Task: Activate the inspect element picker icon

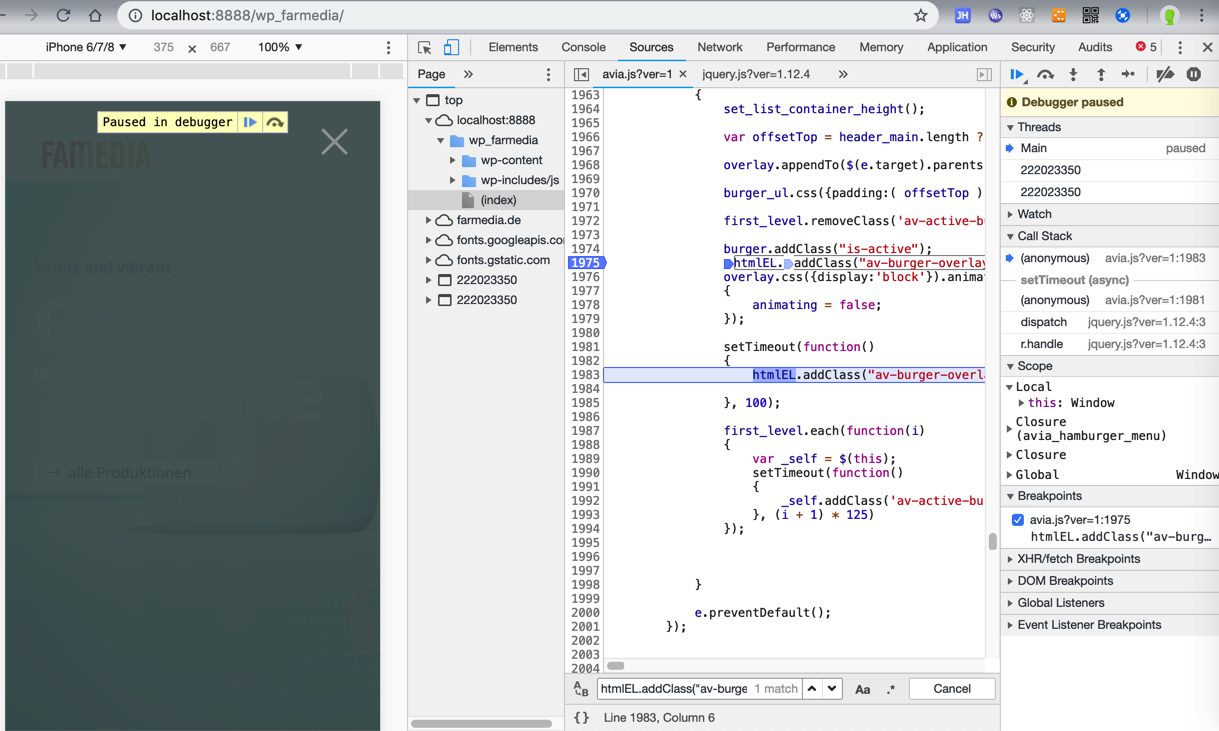Action: [425, 47]
